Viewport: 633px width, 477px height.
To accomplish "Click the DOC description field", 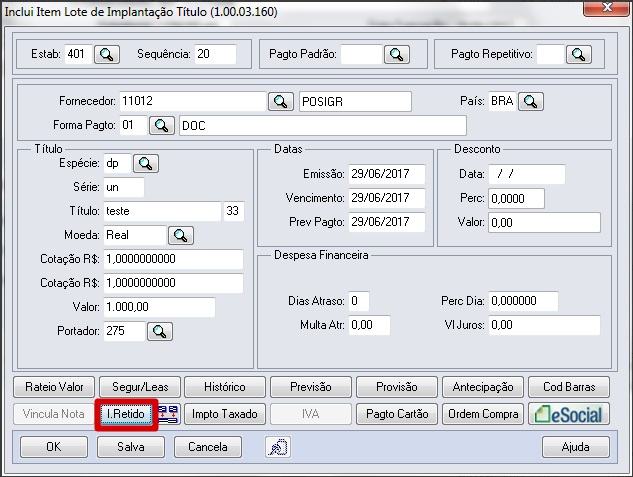I will tap(323, 126).
